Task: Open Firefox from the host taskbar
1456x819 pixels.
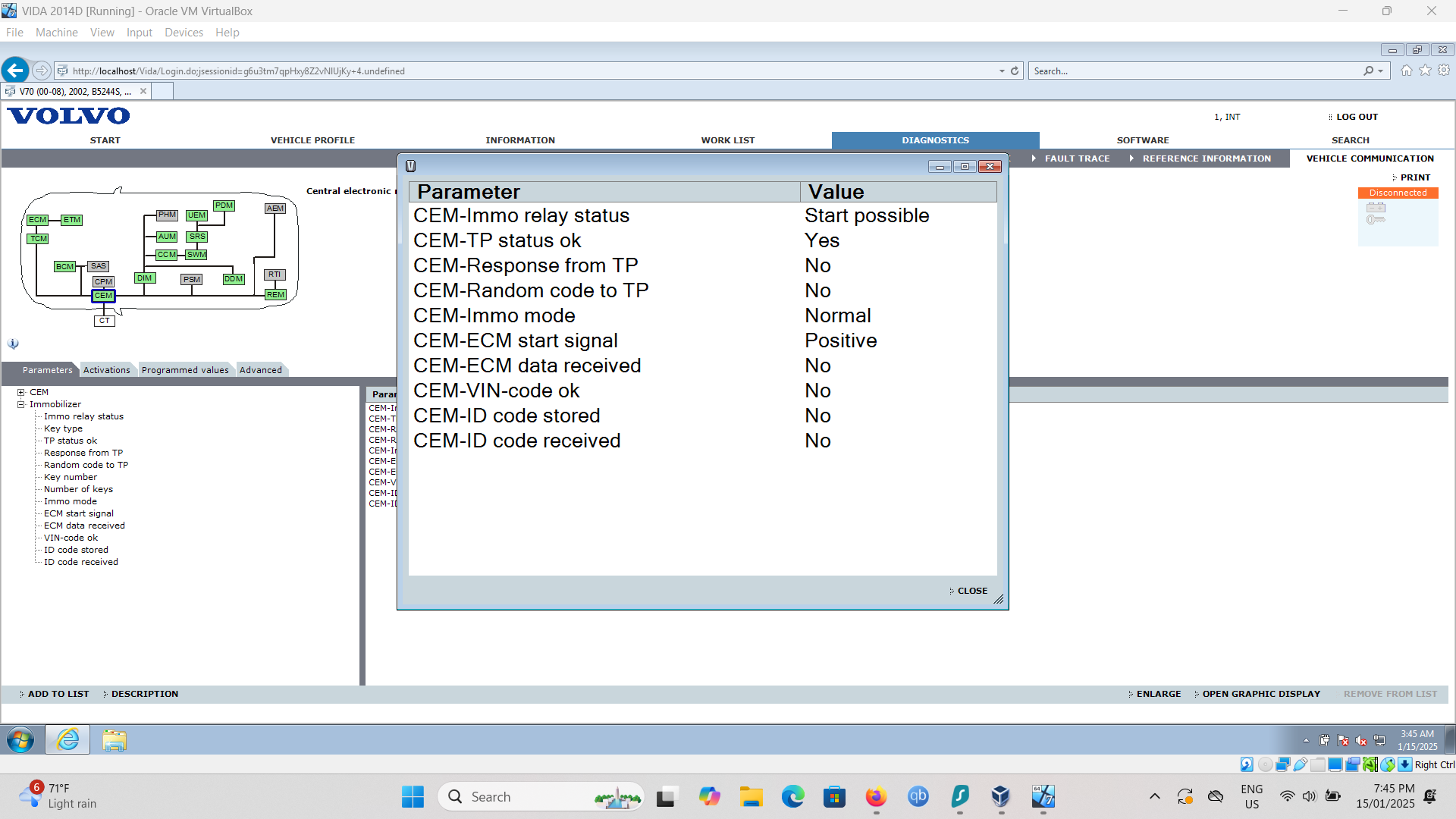Action: coord(876,796)
